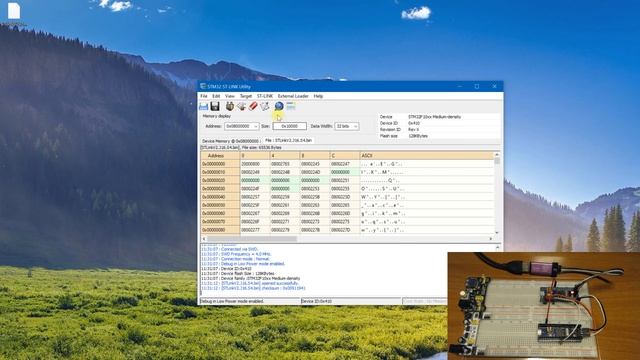Click the Program verify toolbar icon

click(x=265, y=107)
